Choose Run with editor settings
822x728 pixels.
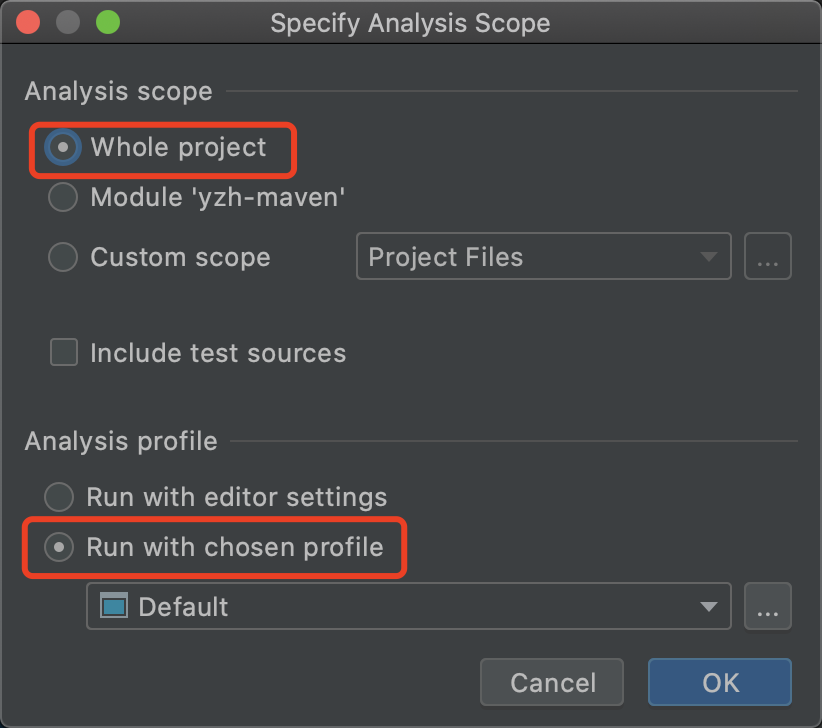click(60, 497)
